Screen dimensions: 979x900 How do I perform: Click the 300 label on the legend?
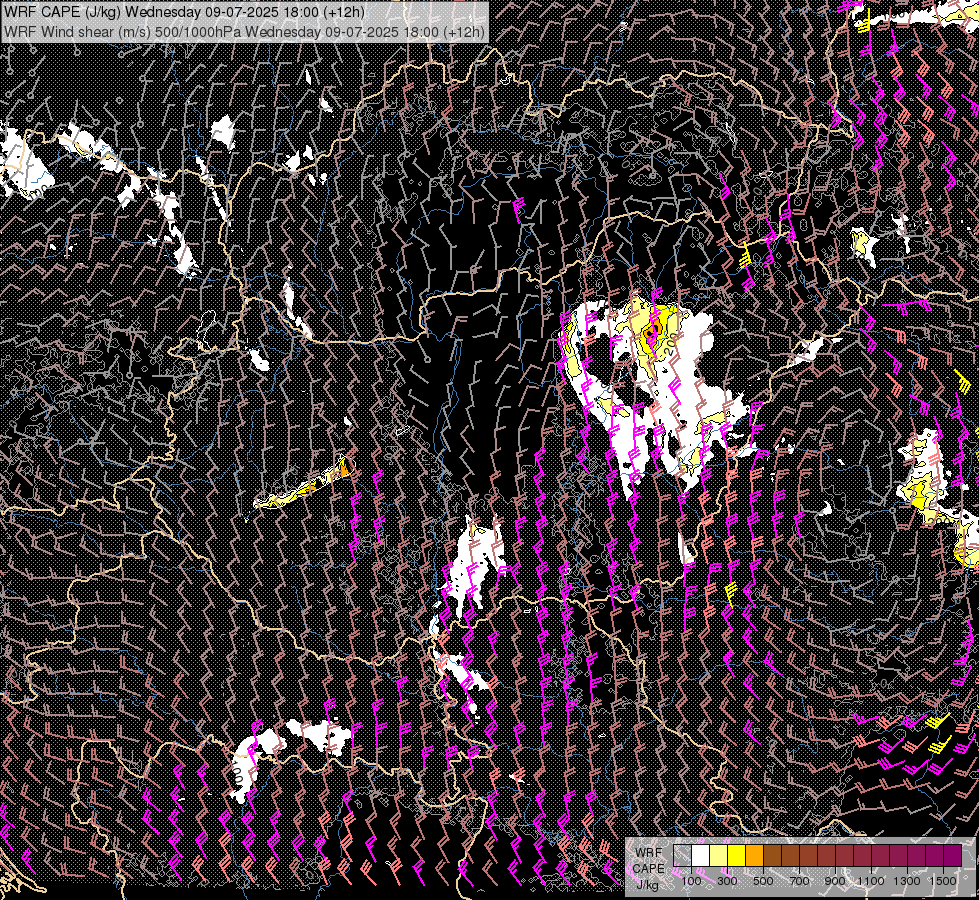(x=727, y=881)
